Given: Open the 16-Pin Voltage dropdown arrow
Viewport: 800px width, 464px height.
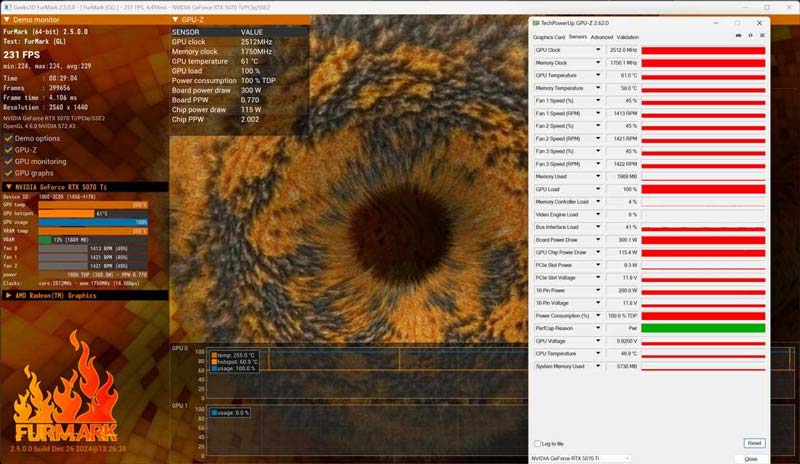Looking at the screenshot, I should (598, 303).
